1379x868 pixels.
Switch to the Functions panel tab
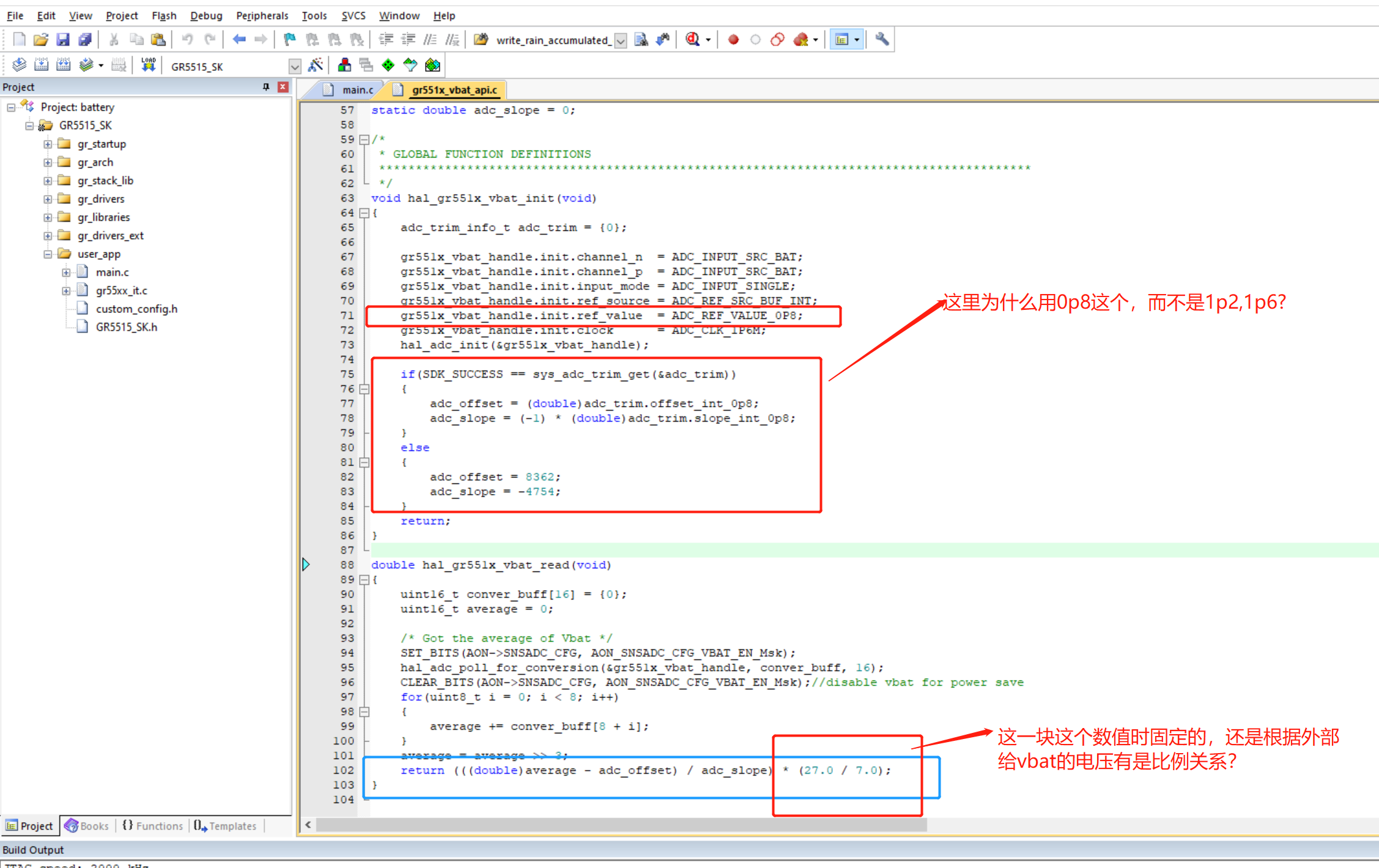coord(153,826)
